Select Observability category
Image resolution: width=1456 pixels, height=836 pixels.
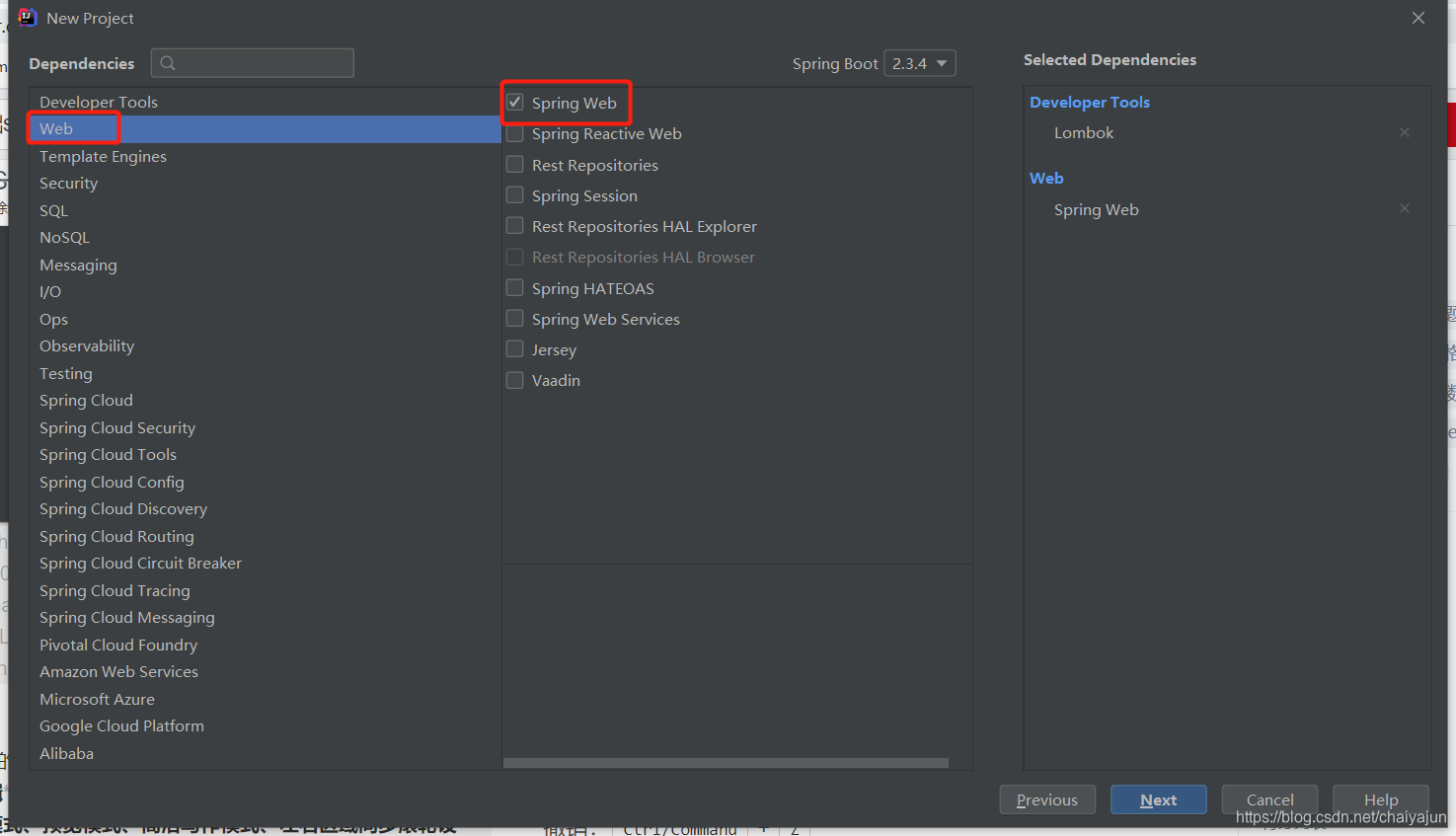266,346
